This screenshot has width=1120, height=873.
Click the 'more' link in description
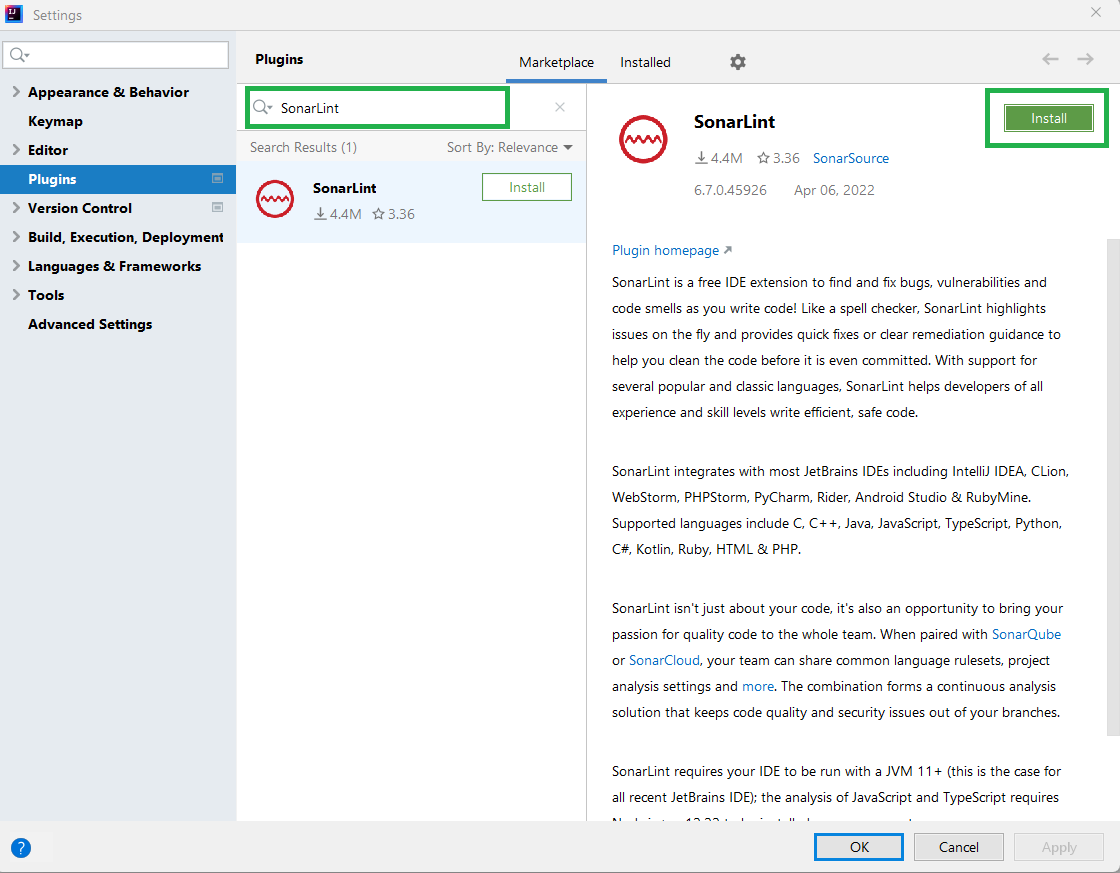coord(758,687)
